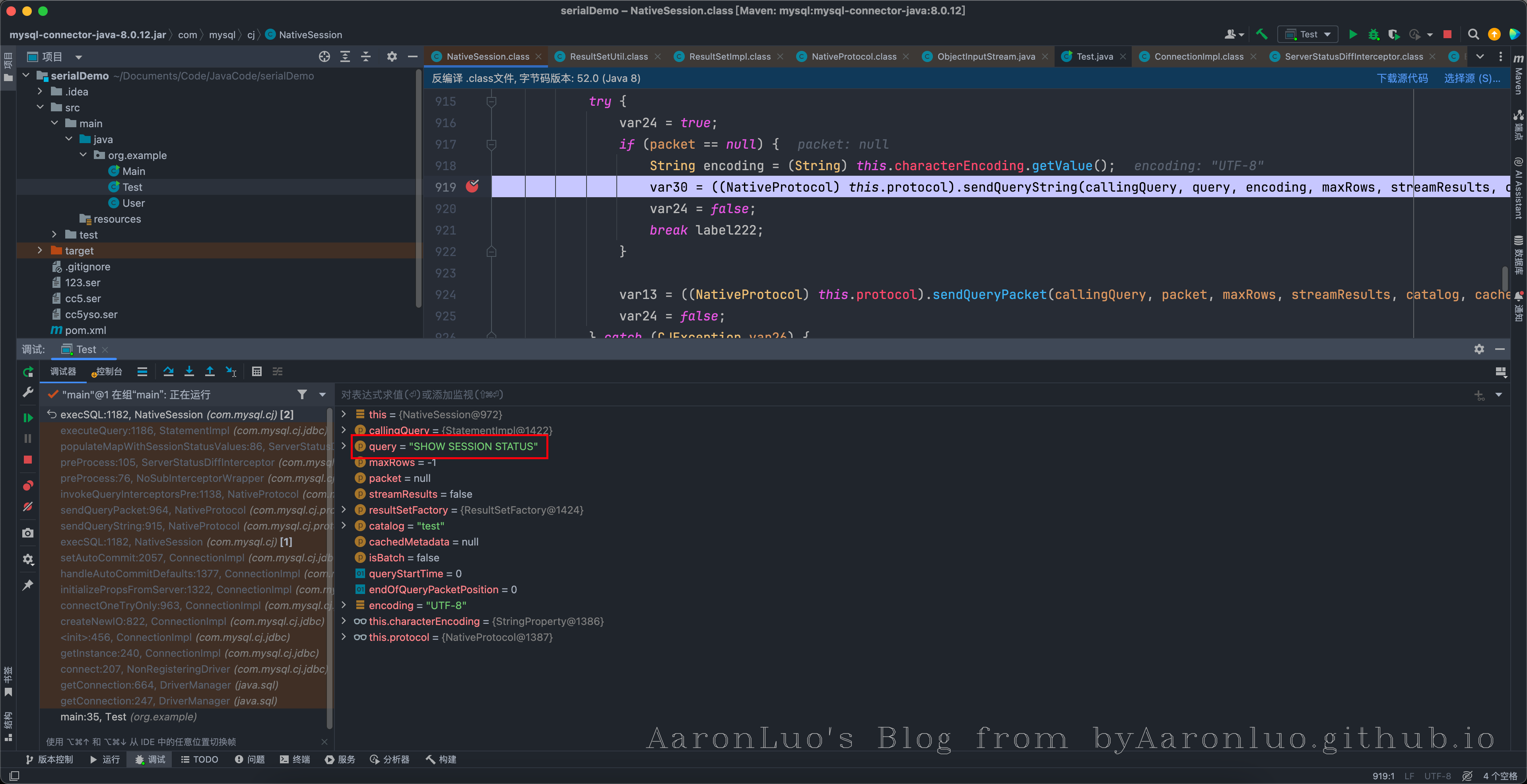Toggle Mute Breakpoints icon
Image resolution: width=1527 pixels, height=784 pixels.
pos(28,506)
